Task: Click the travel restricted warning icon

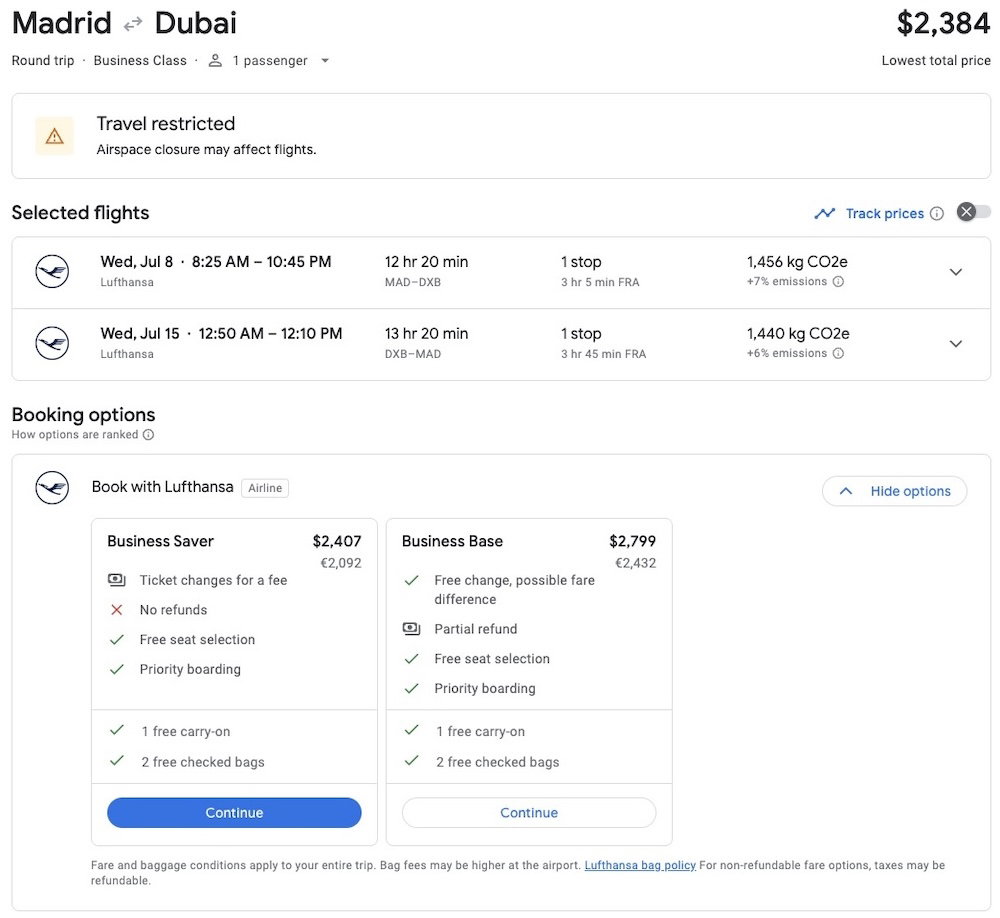Action: click(54, 136)
